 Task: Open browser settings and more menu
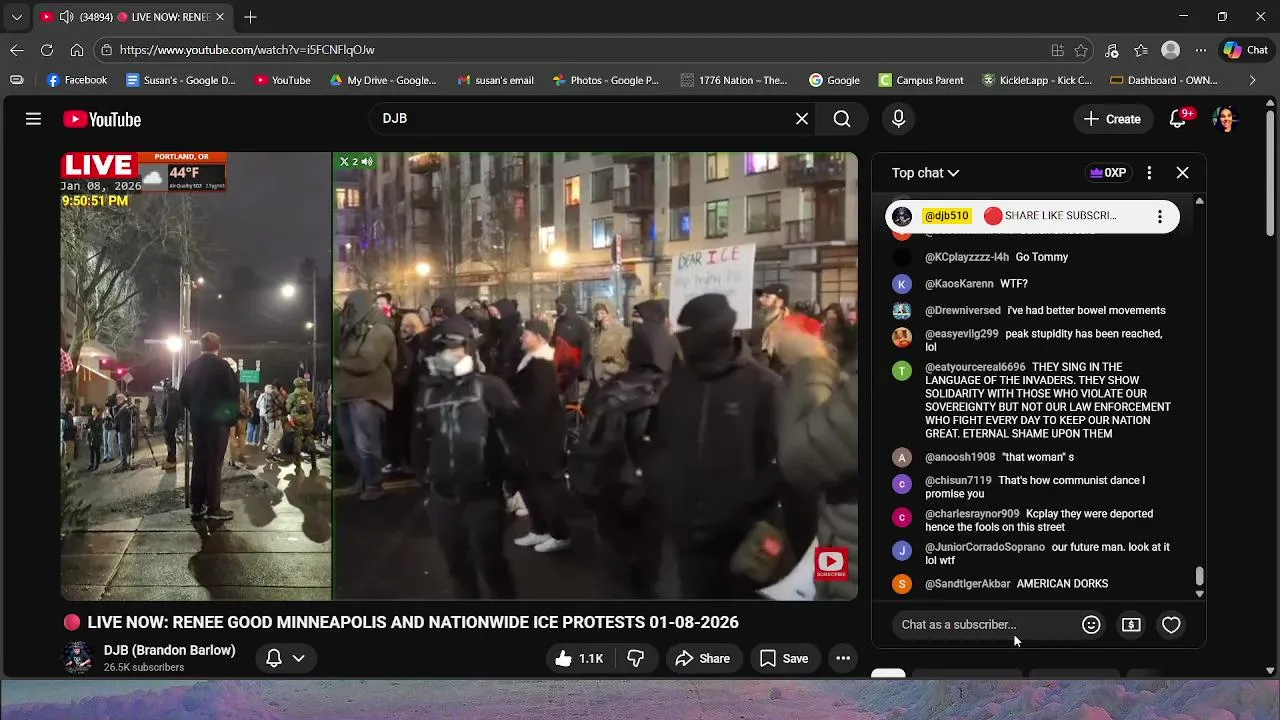coord(1200,50)
